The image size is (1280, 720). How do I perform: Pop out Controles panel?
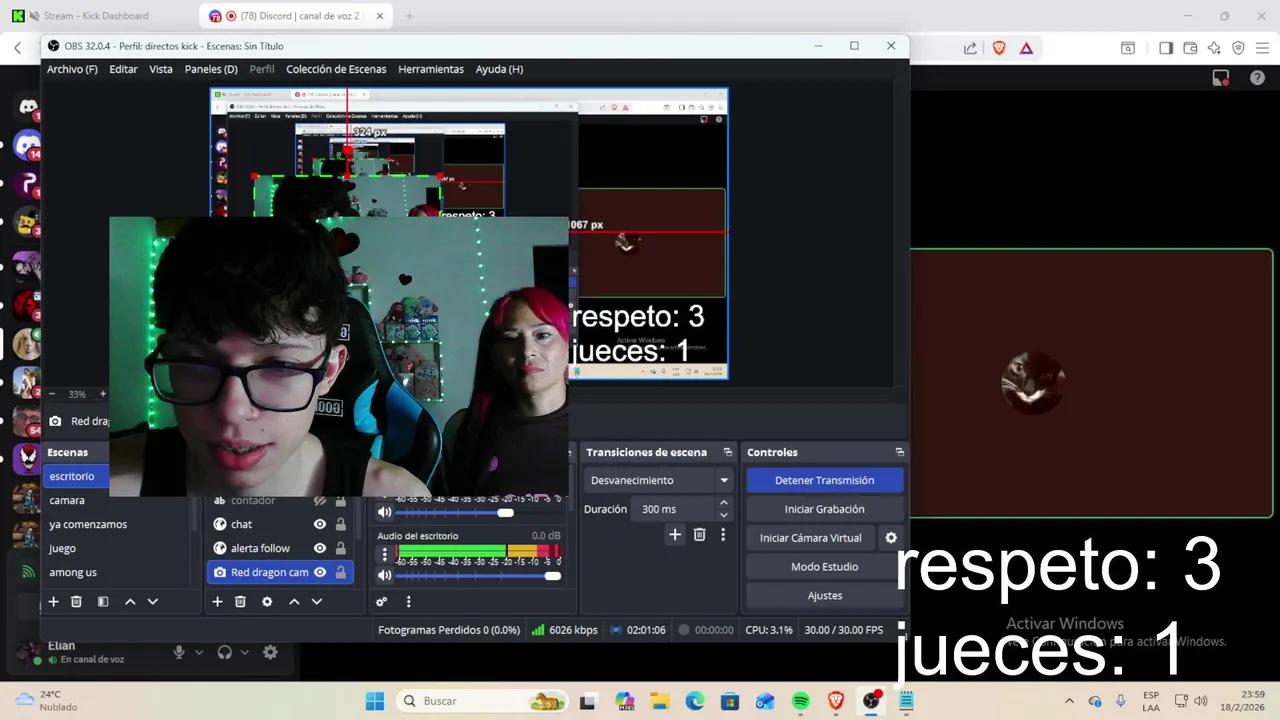pyautogui.click(x=899, y=452)
